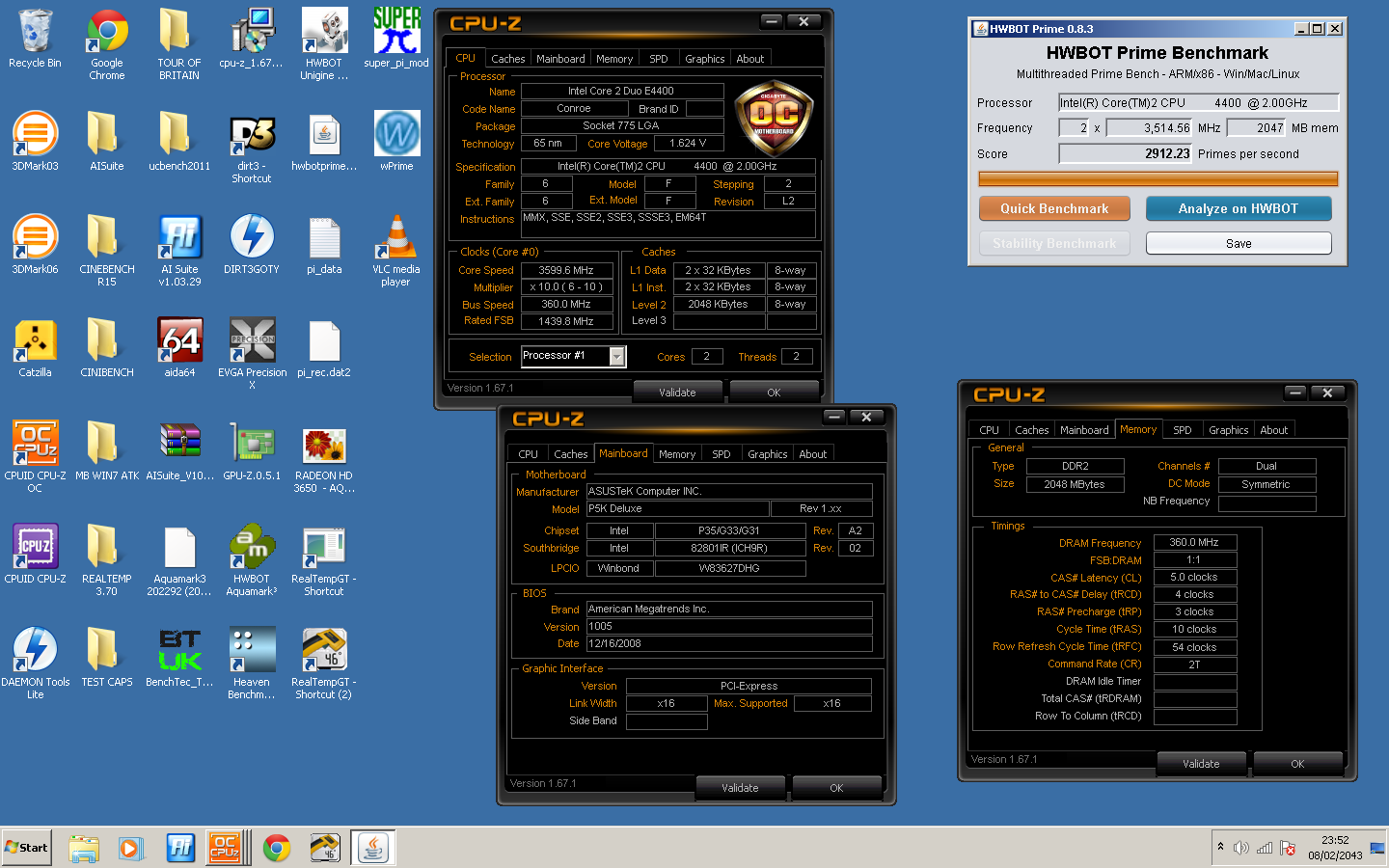Open the 3DMark06 desktop shortcut
Screen dimensions: 1389x868
pyautogui.click(x=35, y=244)
